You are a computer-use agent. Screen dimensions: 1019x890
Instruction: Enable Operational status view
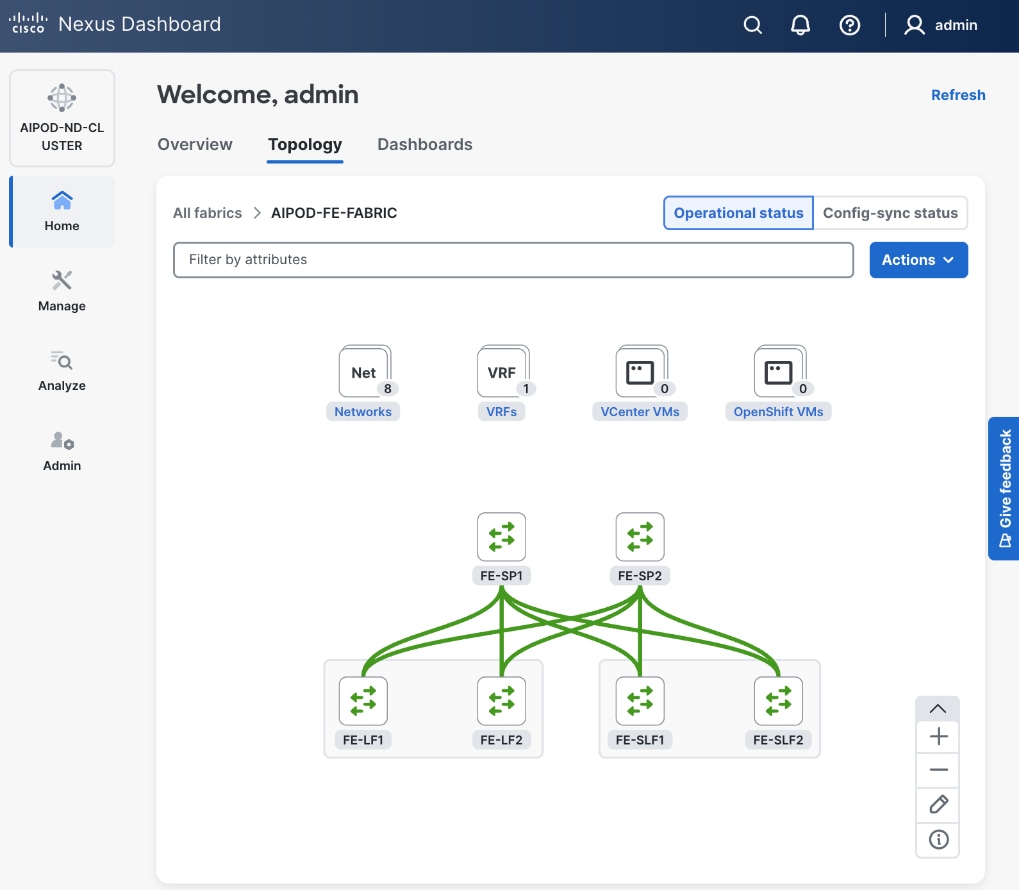click(x=738, y=212)
